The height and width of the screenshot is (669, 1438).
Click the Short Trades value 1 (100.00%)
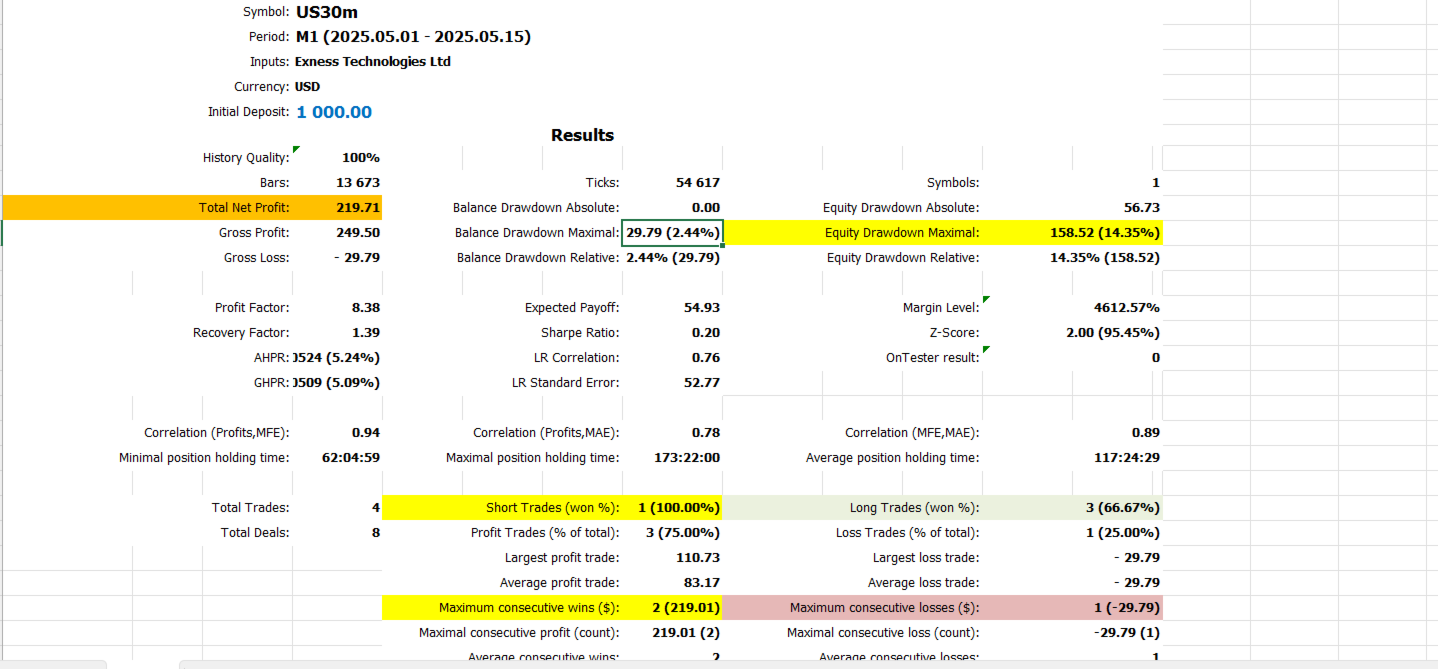pyautogui.click(x=679, y=508)
